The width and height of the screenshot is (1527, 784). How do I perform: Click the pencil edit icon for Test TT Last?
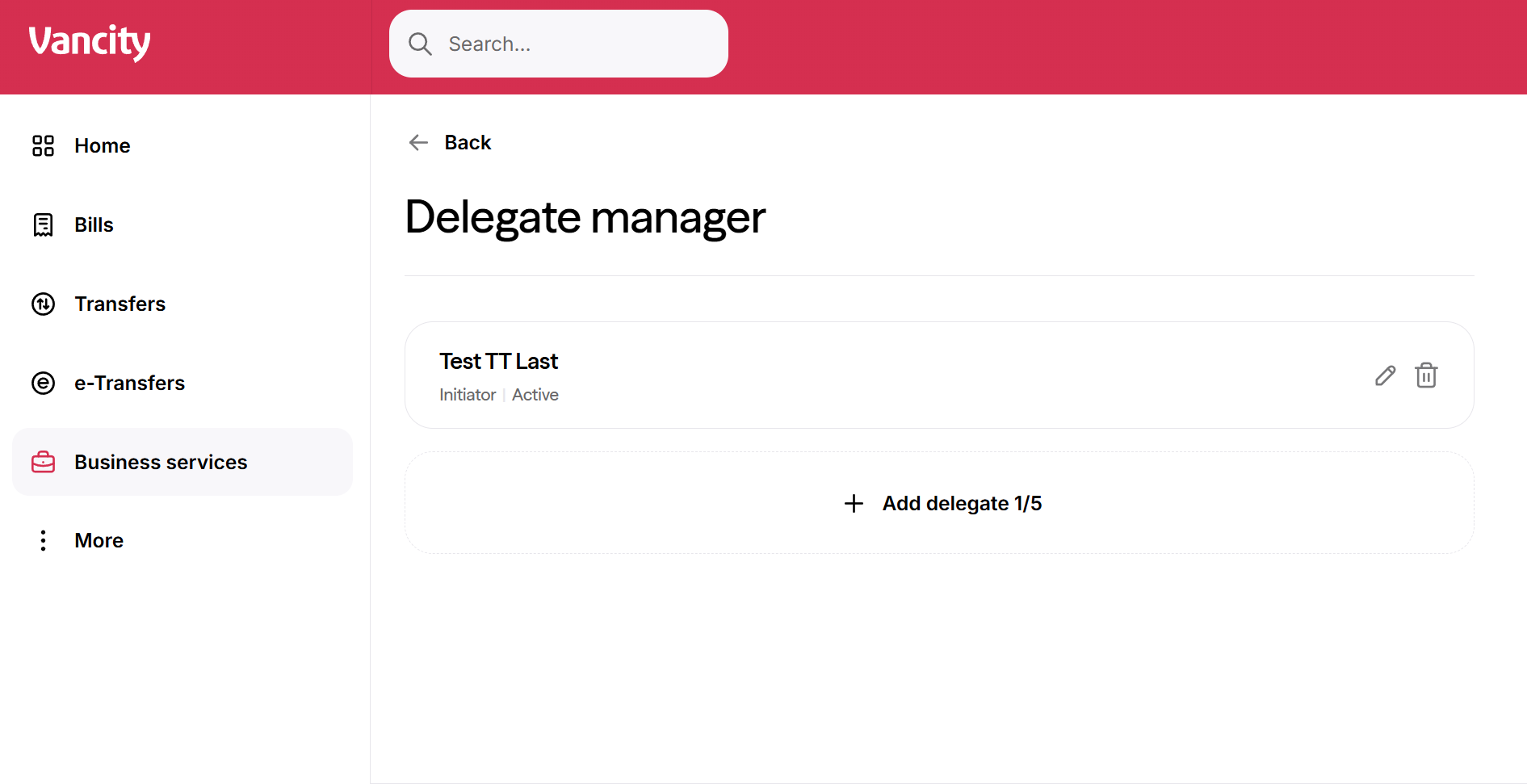[1385, 375]
